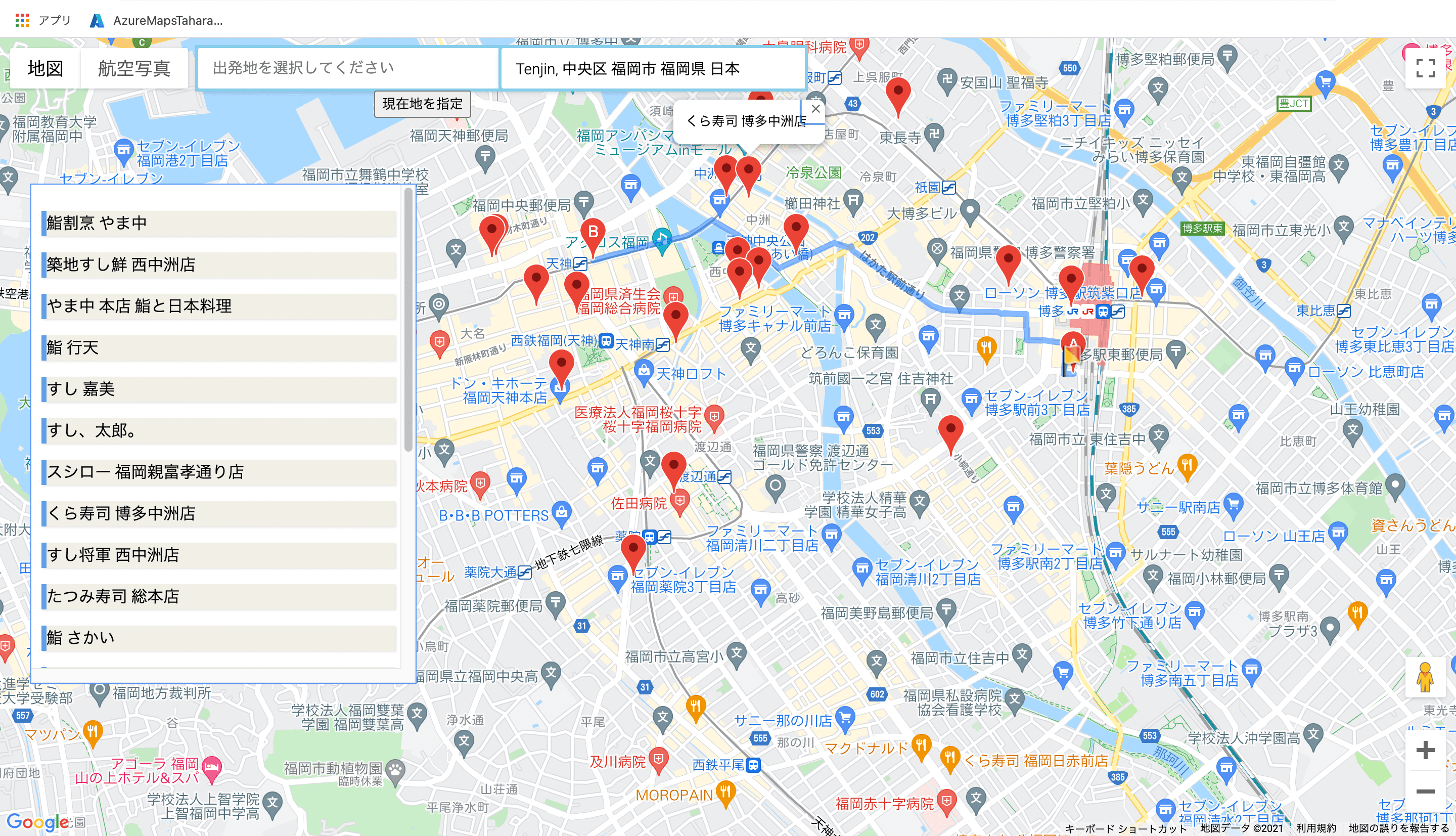Image resolution: width=1456 pixels, height=836 pixels.
Task: Select やま中 本店 鮨と日本料理 in list
Action: [x=219, y=305]
